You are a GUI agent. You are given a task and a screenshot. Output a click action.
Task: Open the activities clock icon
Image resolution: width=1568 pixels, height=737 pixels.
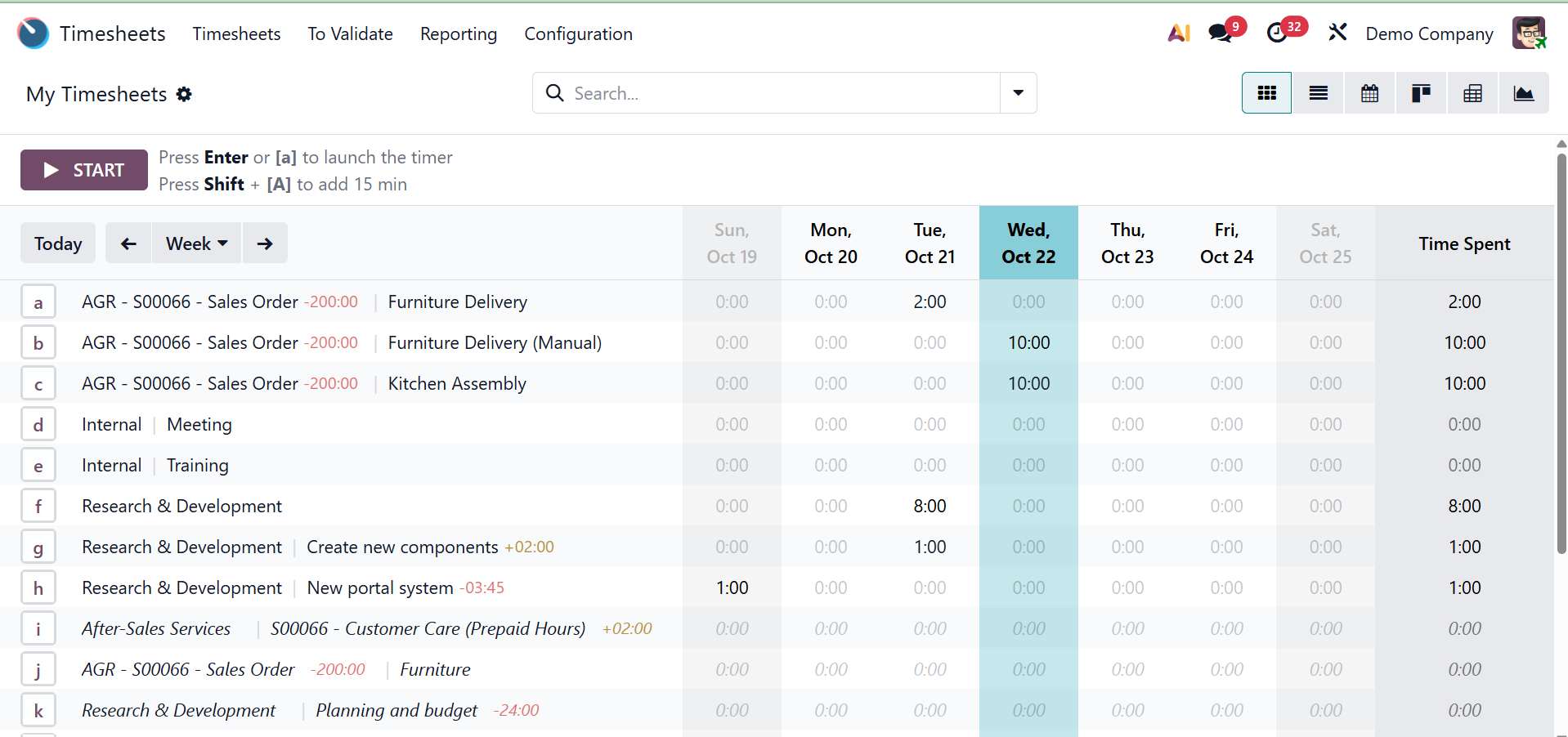tap(1277, 33)
